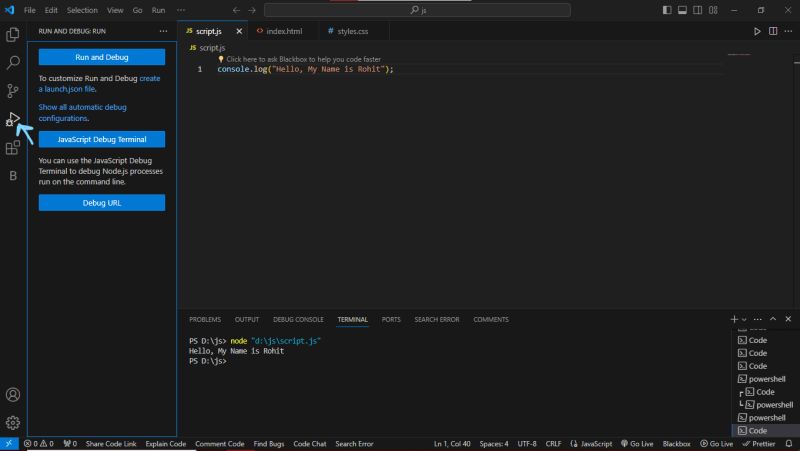Open errors and warnings status indicator
Viewport: 800px width, 451px height.
(39, 444)
